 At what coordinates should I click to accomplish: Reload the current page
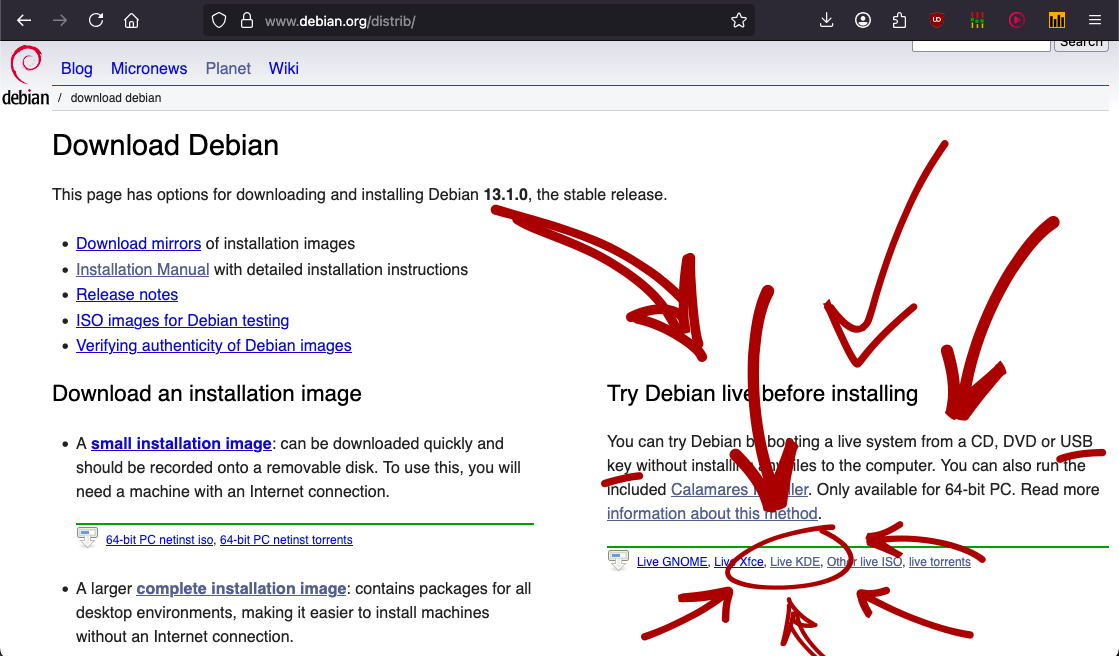tap(96, 20)
